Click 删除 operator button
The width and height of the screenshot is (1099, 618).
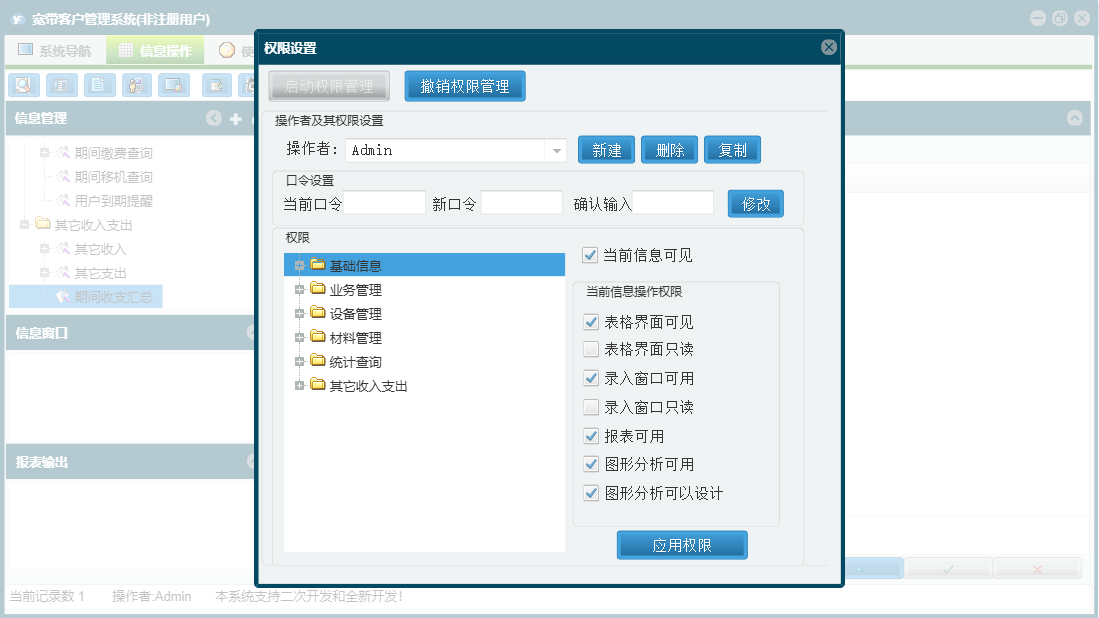pyautogui.click(x=669, y=150)
